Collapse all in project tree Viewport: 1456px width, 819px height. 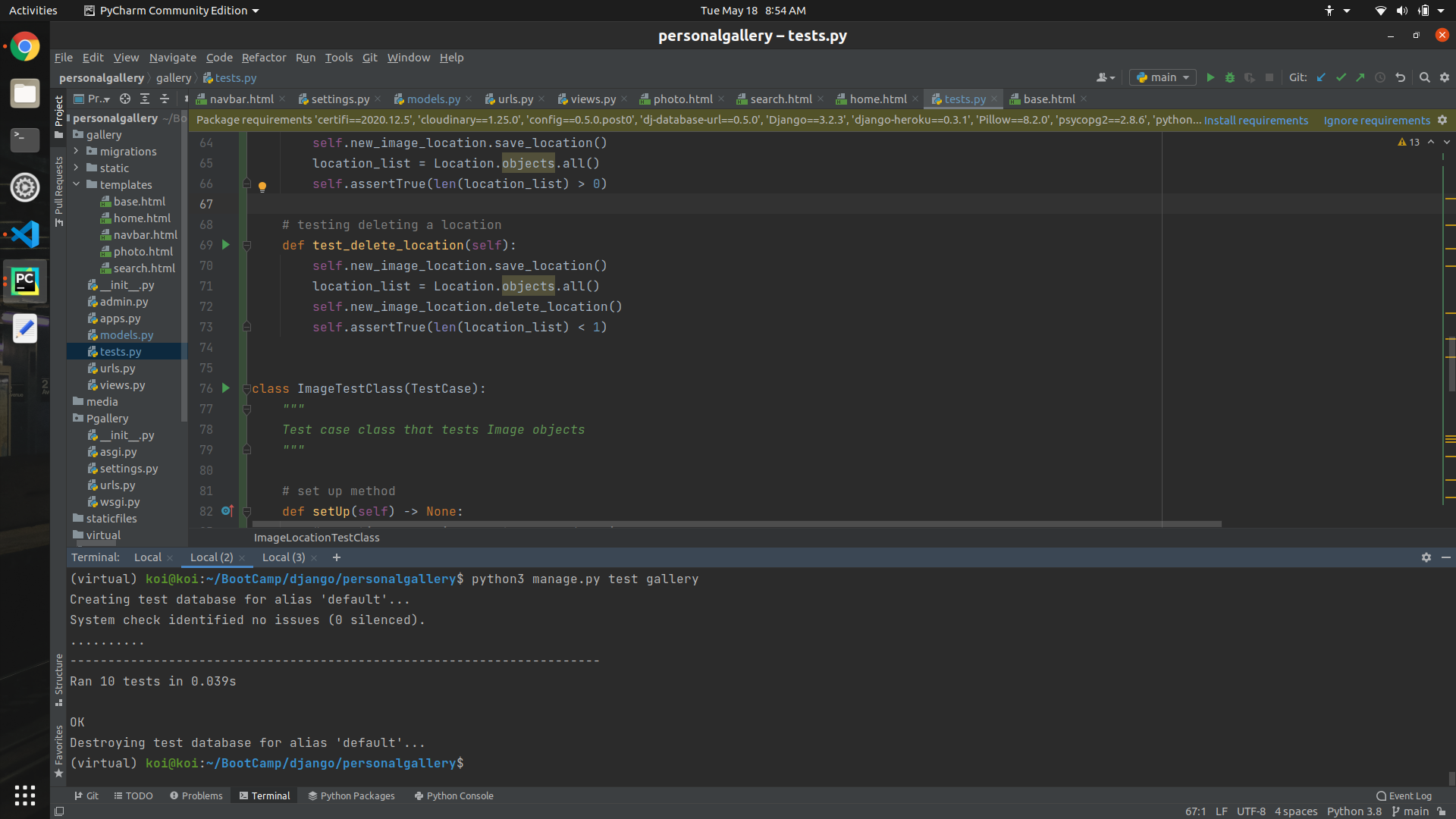point(165,99)
